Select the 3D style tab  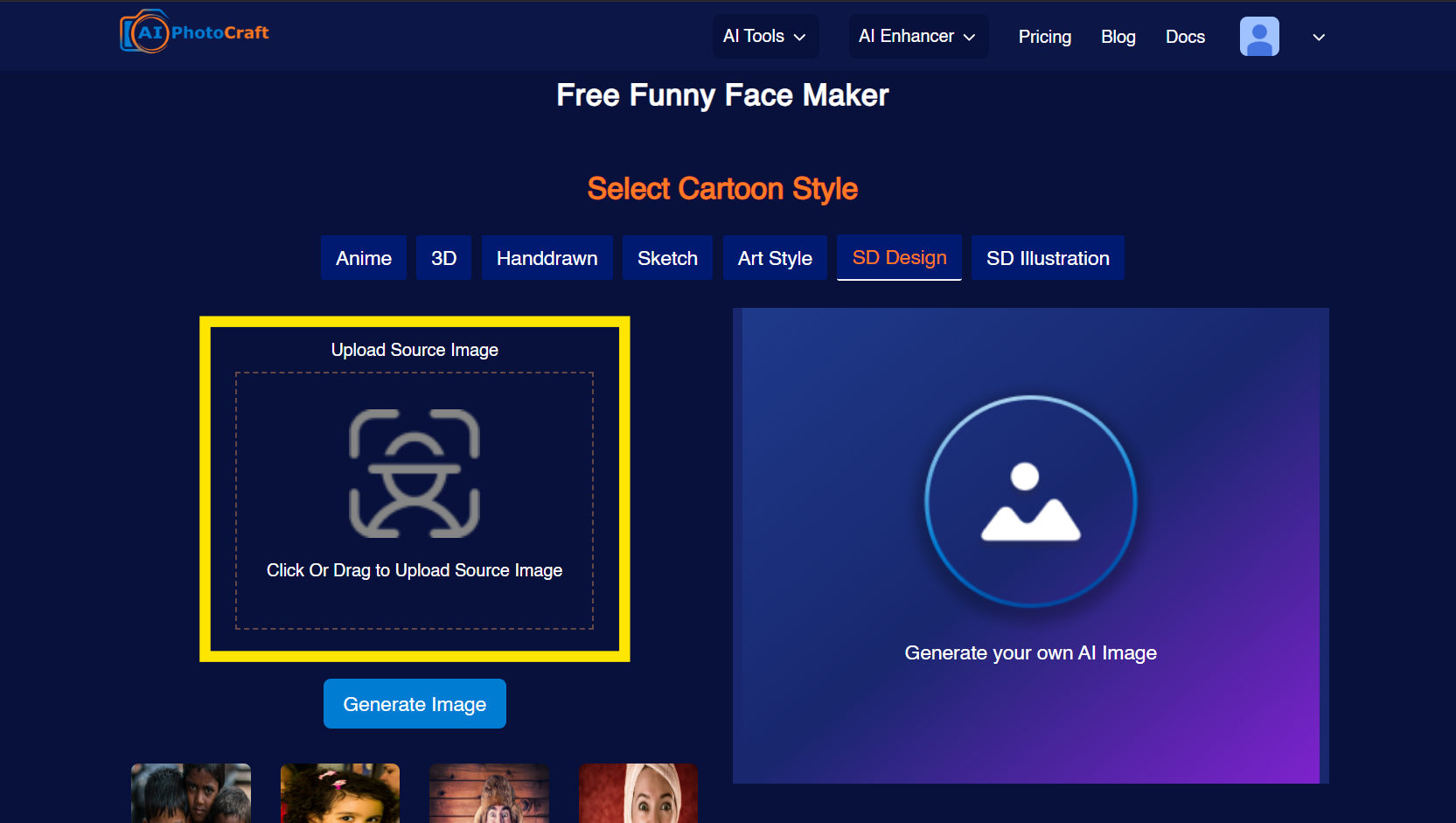click(x=444, y=258)
